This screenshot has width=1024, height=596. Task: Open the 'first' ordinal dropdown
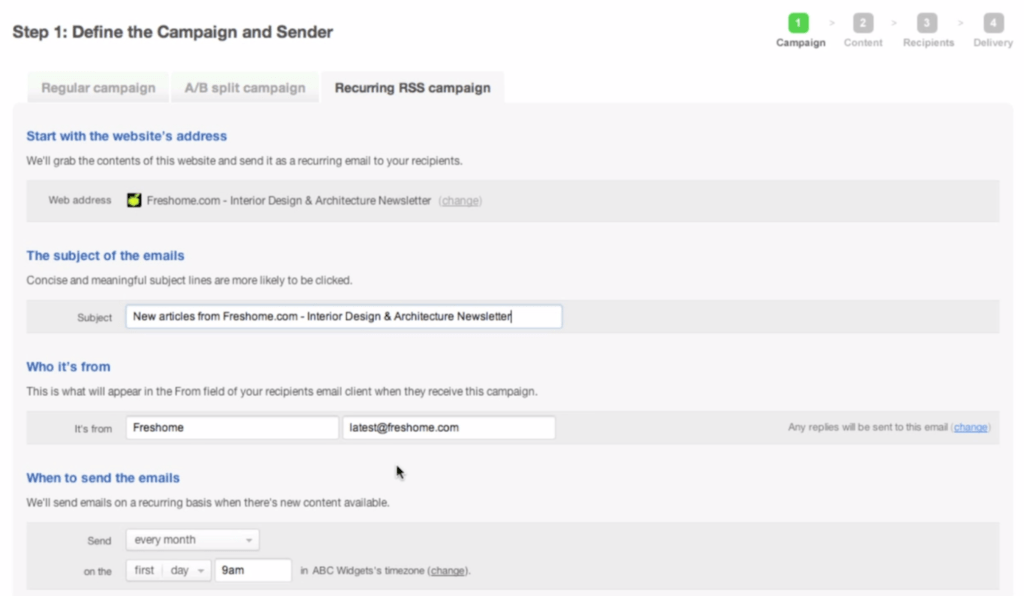145,570
